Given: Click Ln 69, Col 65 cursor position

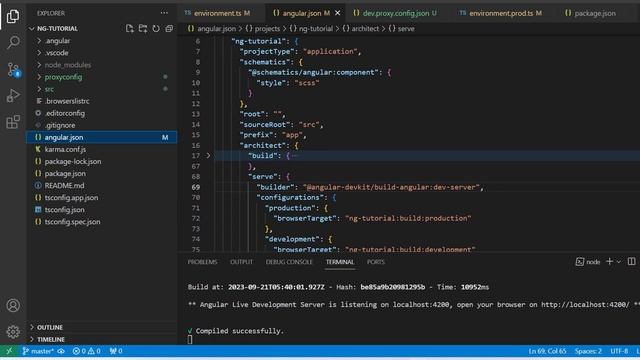Looking at the screenshot, I should point(547,351).
